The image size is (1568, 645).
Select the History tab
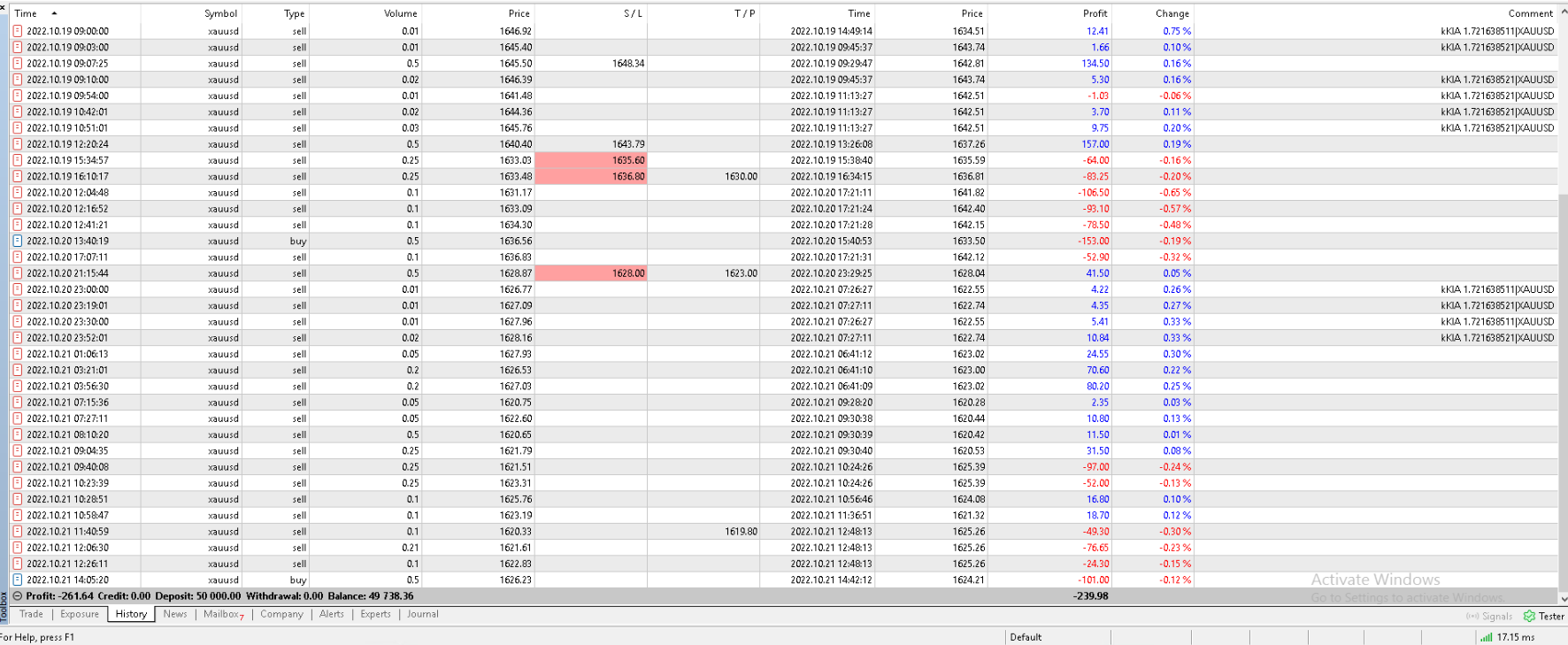131,614
